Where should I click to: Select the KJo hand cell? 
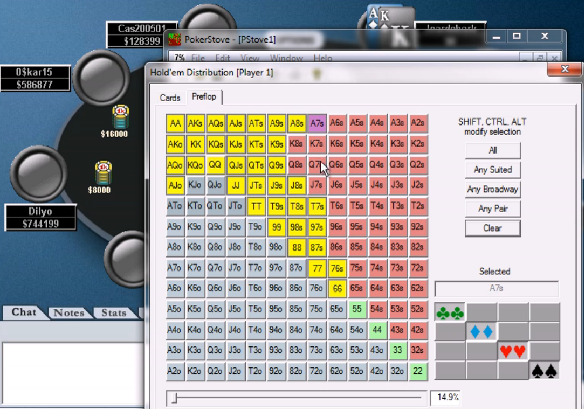pyautogui.click(x=196, y=186)
